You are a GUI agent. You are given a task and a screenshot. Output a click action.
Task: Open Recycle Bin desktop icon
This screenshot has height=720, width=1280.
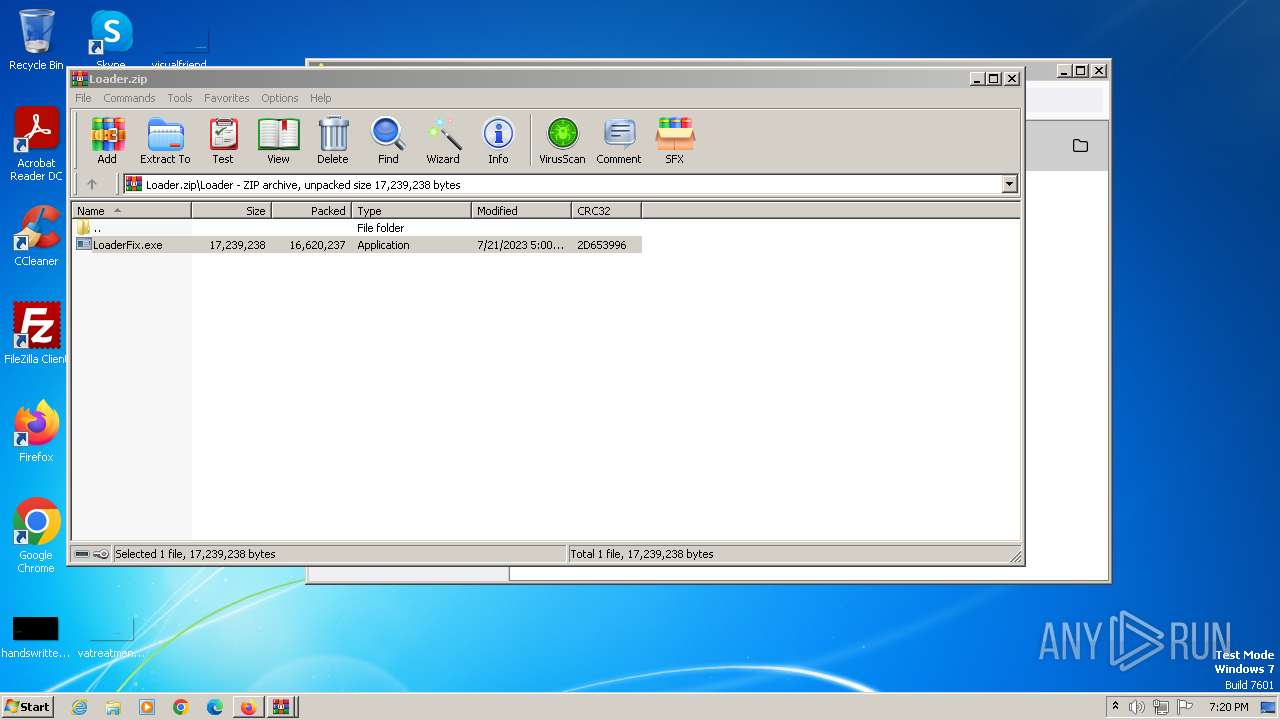36,40
